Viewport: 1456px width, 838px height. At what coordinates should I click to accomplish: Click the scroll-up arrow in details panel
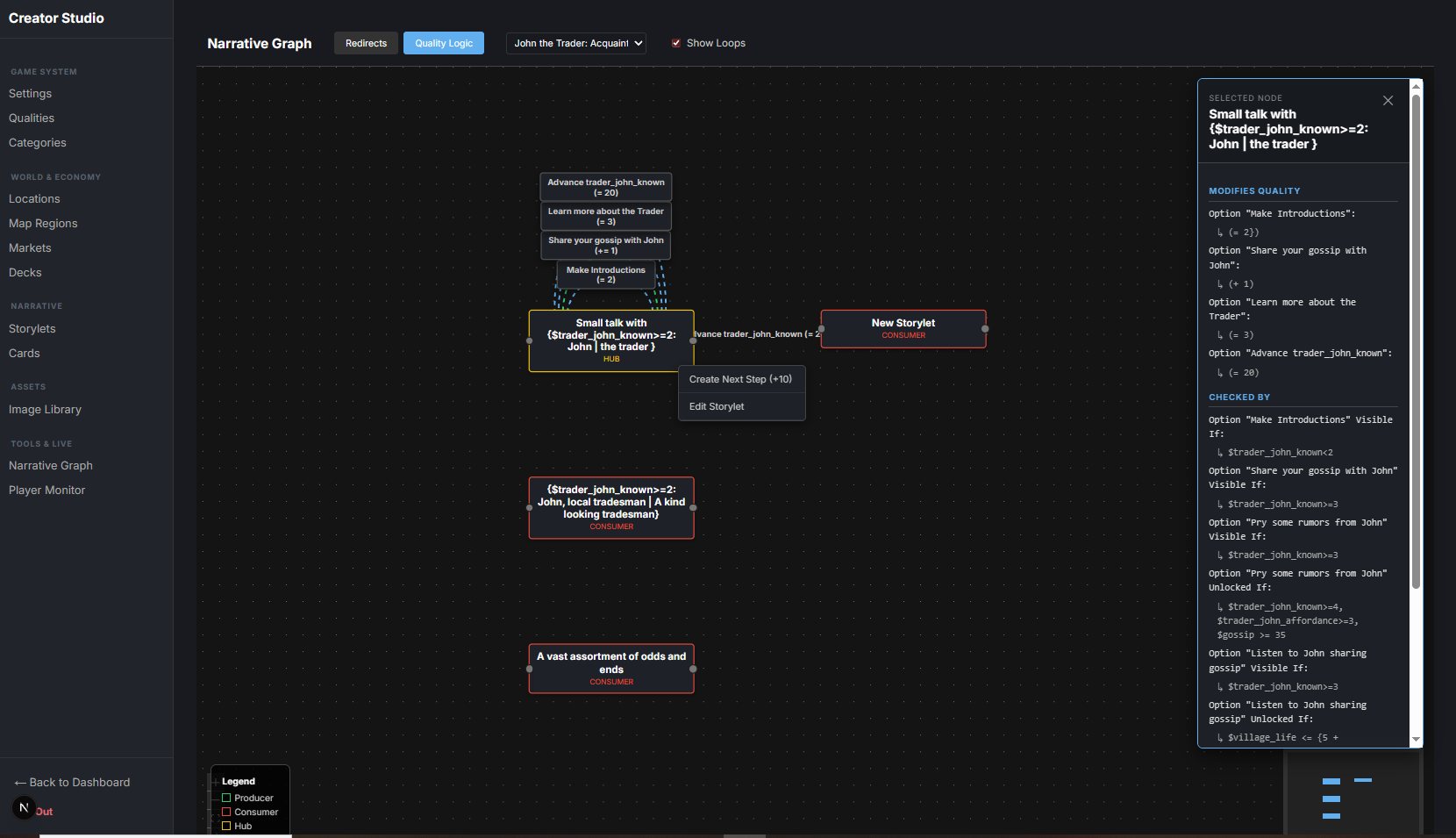1415,86
